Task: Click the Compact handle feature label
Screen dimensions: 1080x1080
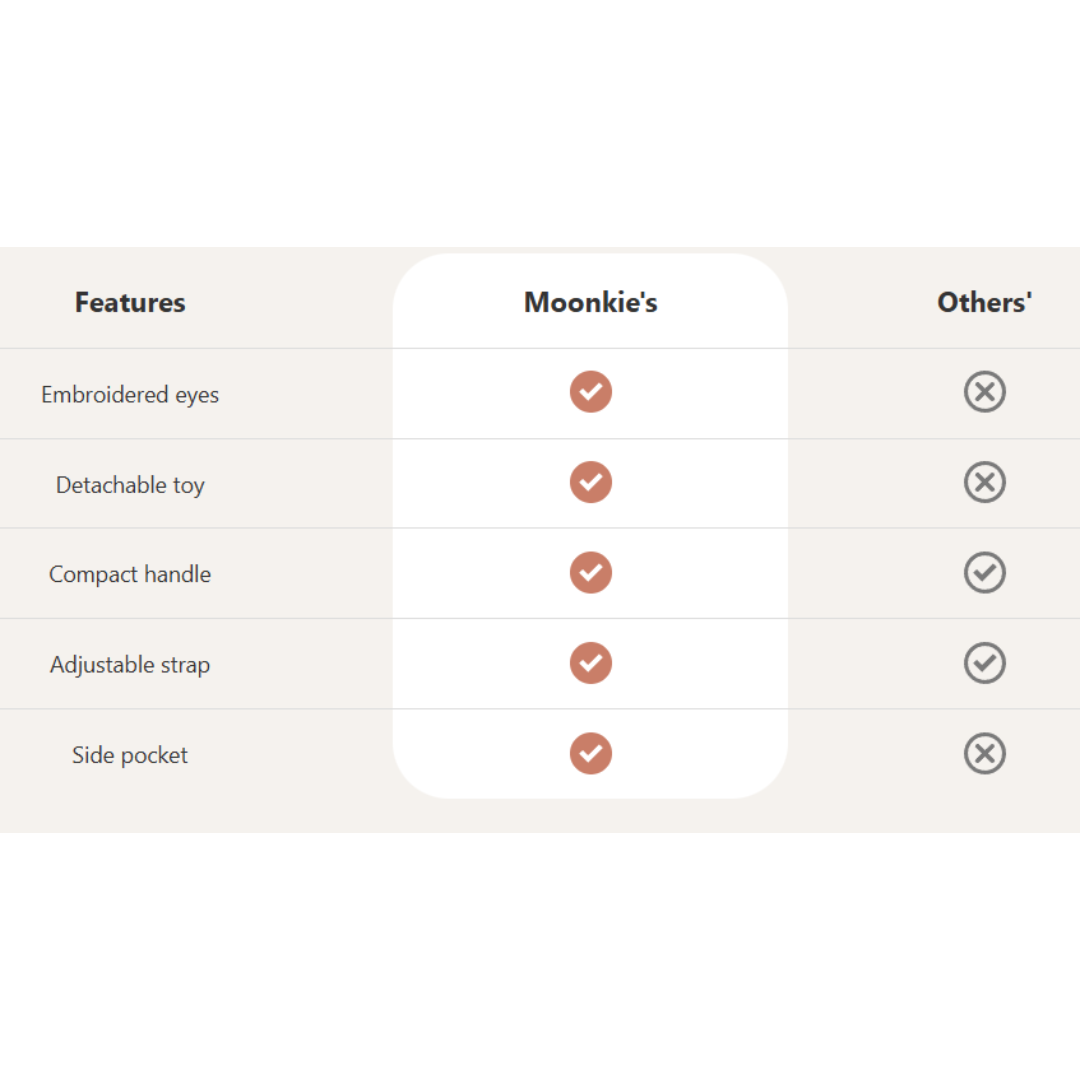Action: (x=130, y=575)
